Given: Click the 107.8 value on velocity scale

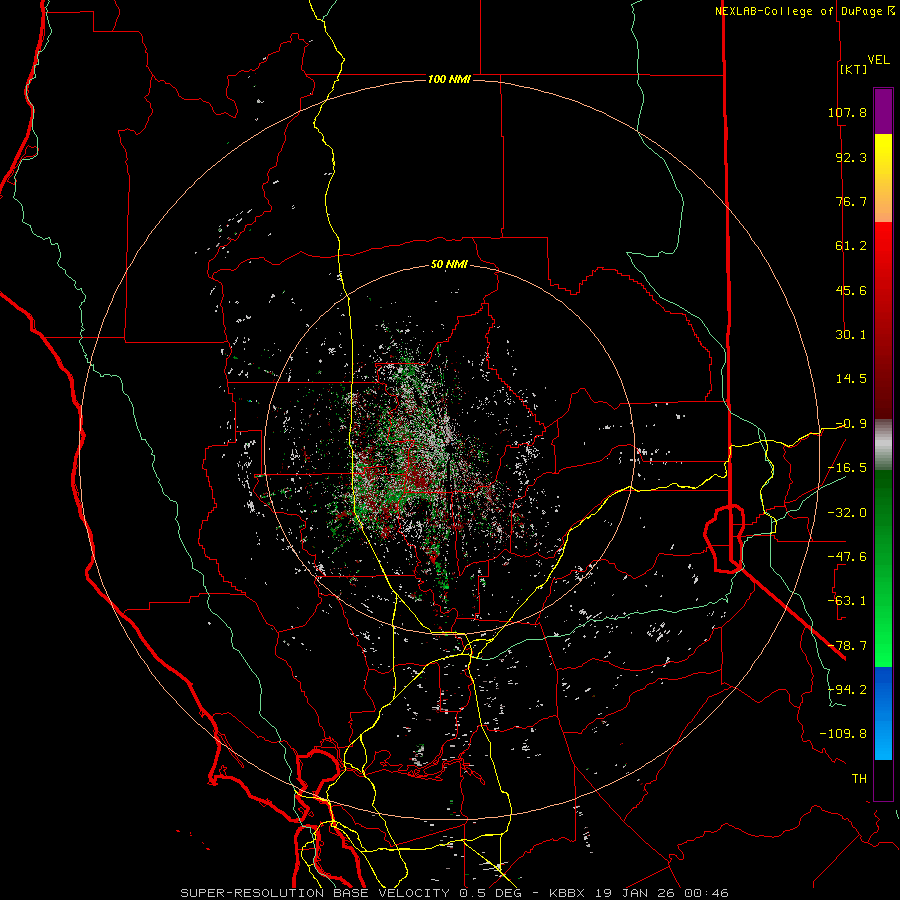Looking at the screenshot, I should (x=847, y=112).
